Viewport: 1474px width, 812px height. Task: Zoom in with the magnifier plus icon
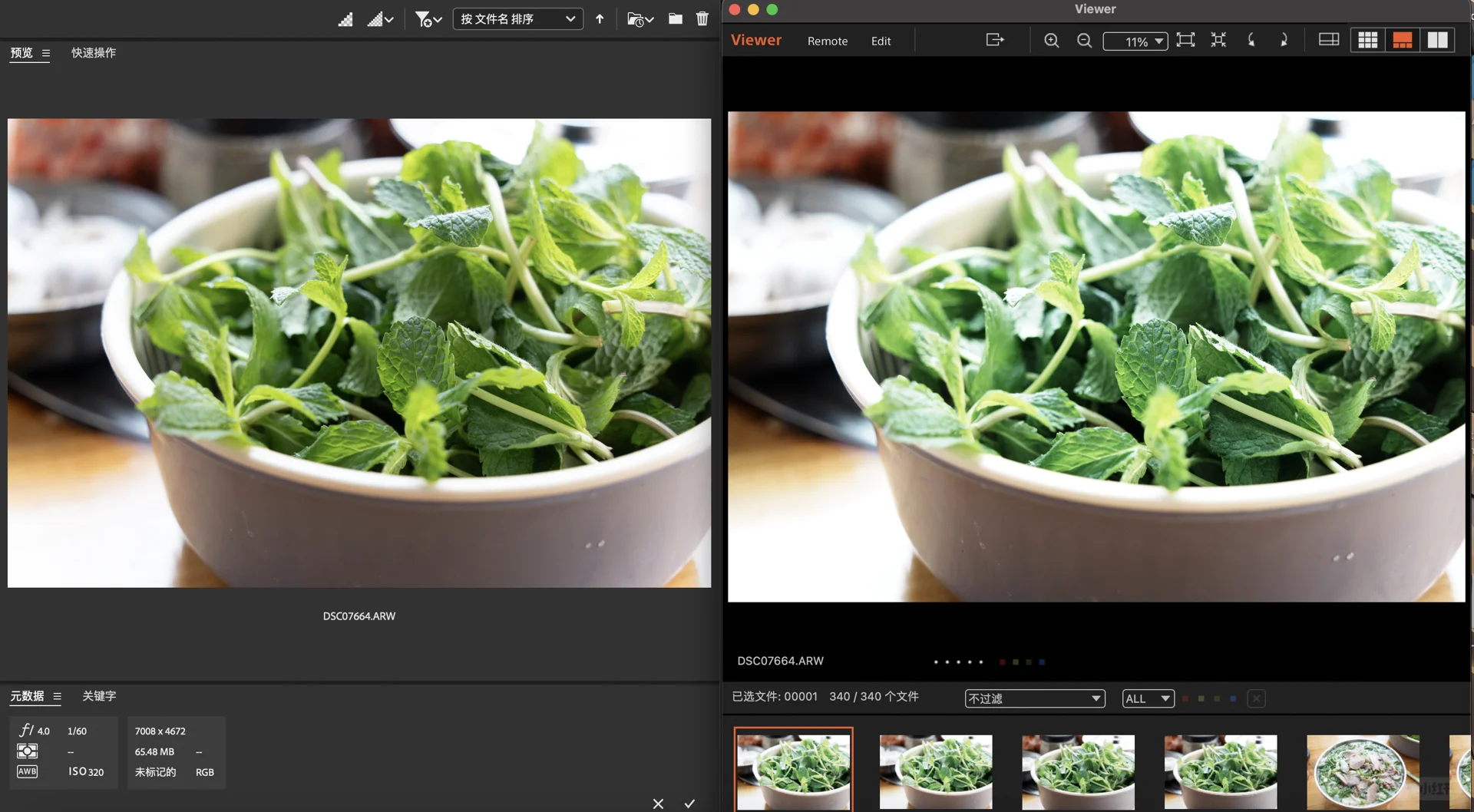[x=1052, y=41]
